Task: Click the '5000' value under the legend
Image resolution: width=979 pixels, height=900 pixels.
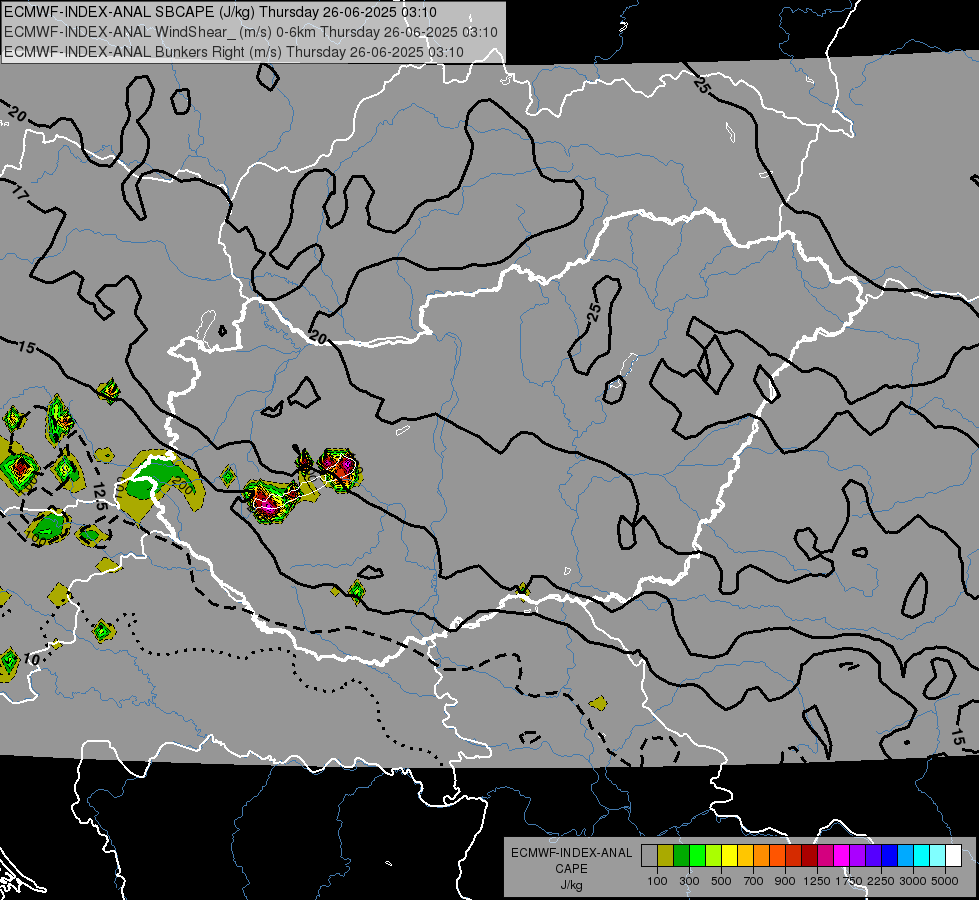Action: point(945,881)
